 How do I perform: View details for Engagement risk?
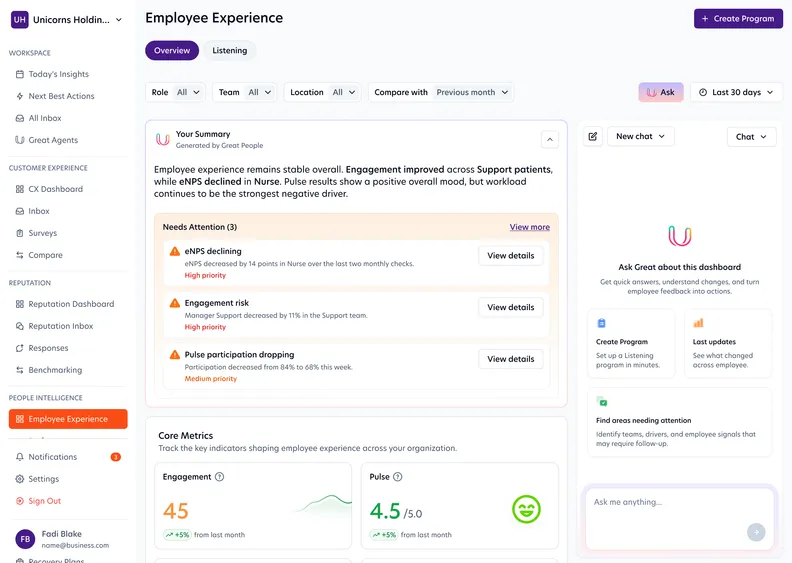pyautogui.click(x=511, y=307)
